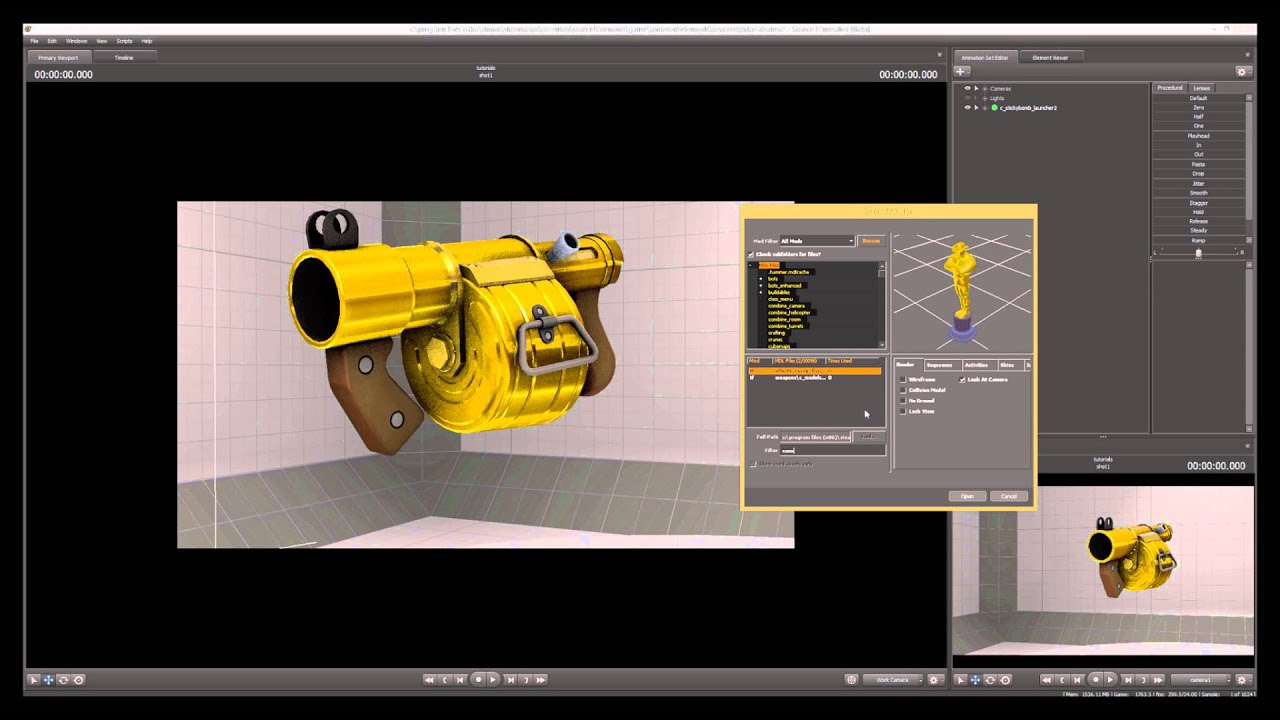Viewport: 1280px width, 720px height.
Task: Open the Scripts menu
Action: click(x=124, y=41)
